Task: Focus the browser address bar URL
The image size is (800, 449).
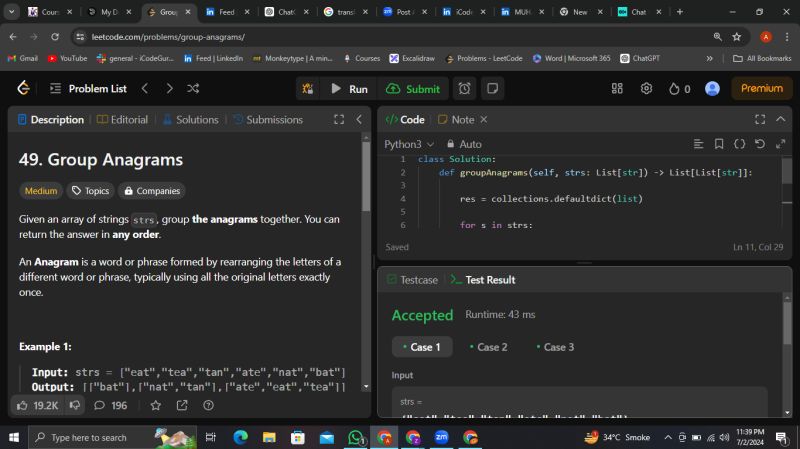Action: 168,37
